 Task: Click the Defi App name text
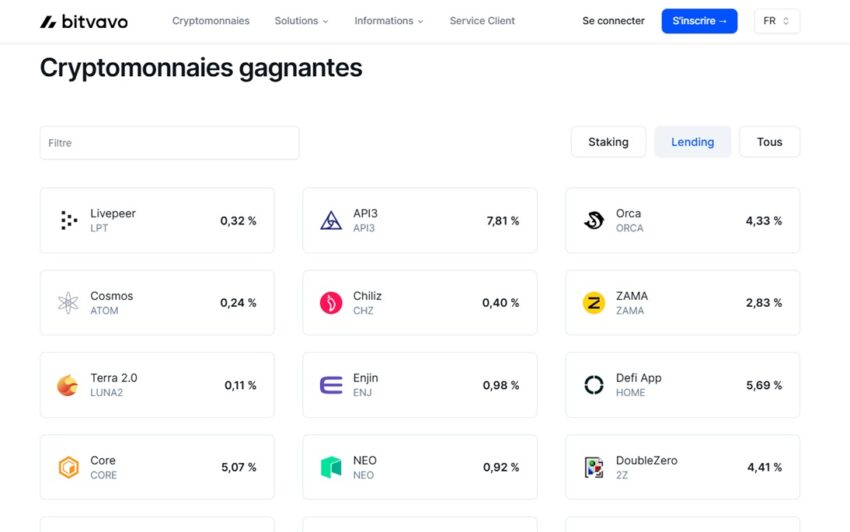[639, 377]
